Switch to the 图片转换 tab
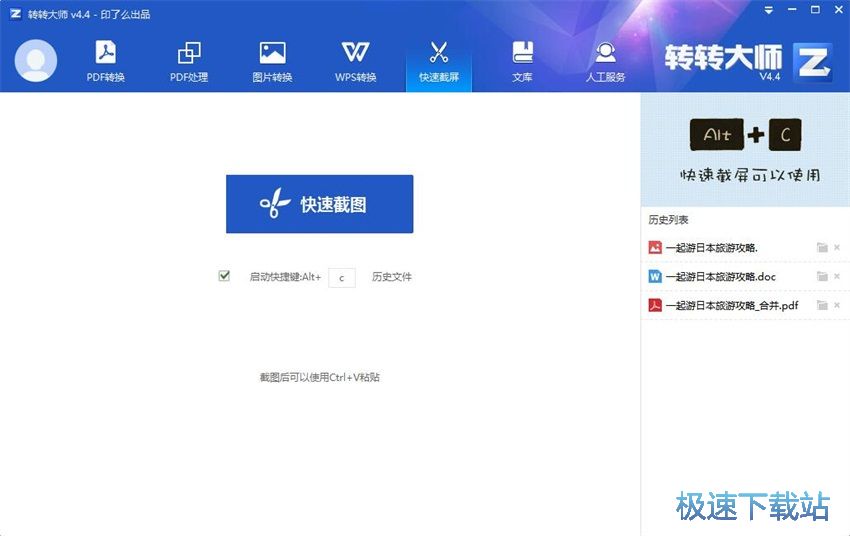Screen dimensions: 850x536 coord(272,61)
